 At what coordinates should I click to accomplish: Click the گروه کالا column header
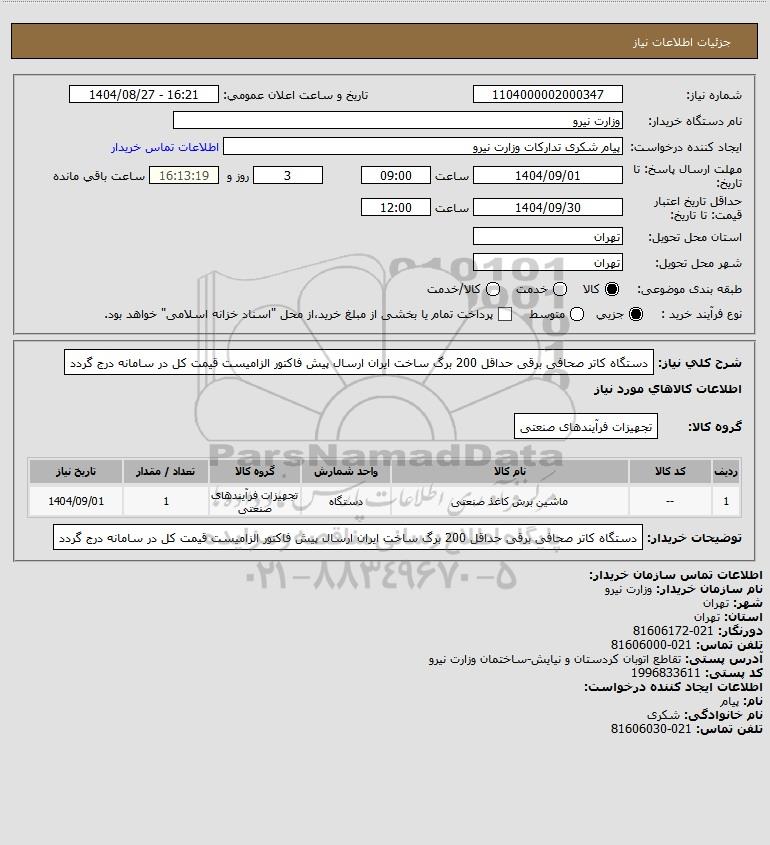[254, 472]
